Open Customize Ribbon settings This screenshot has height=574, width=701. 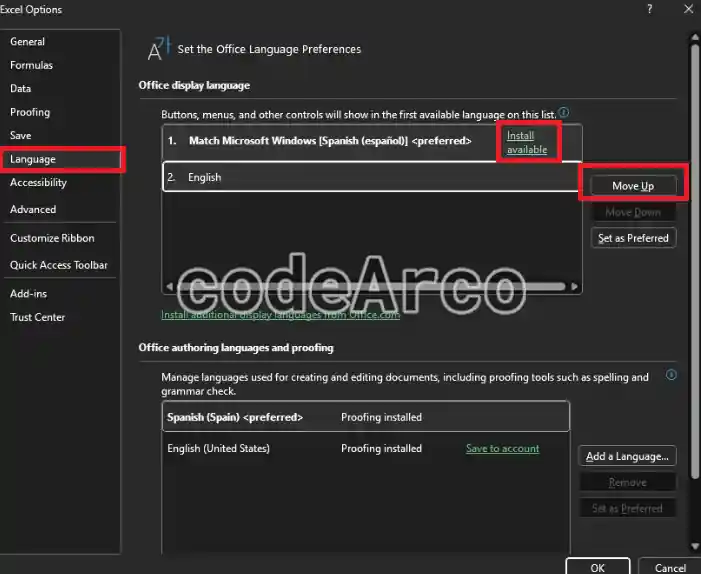pyautogui.click(x=52, y=238)
